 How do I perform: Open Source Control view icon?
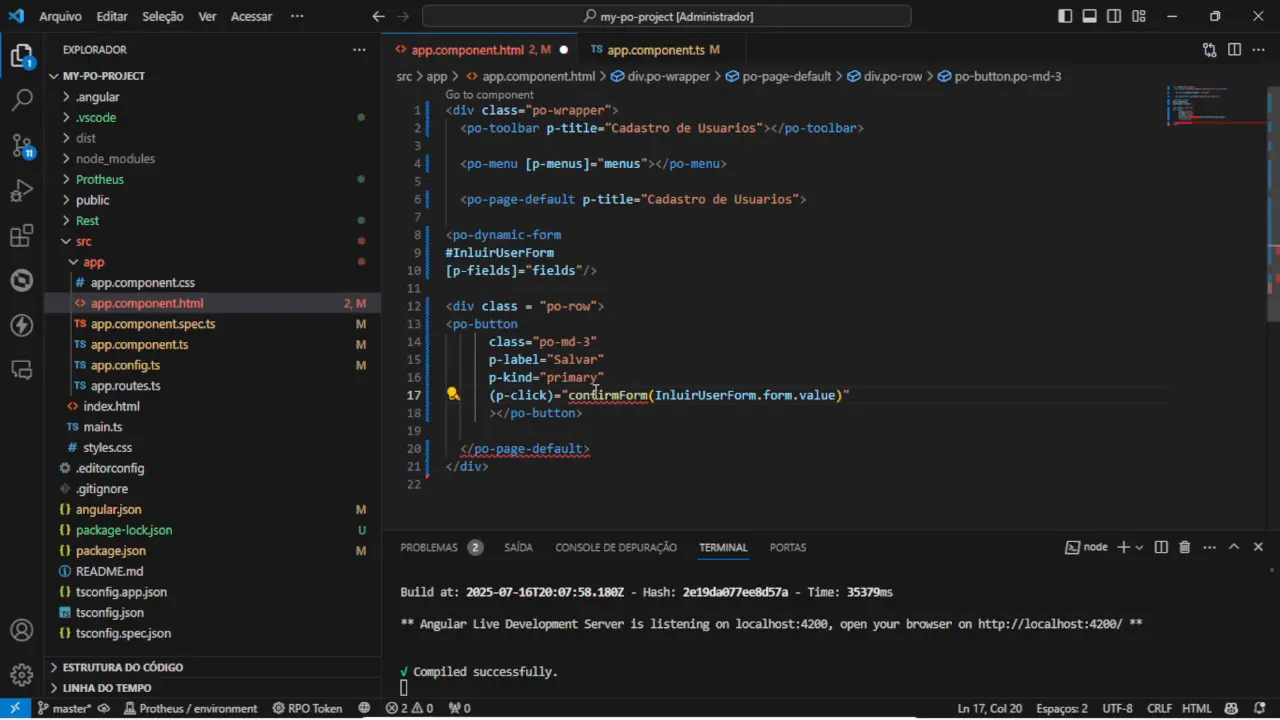coord(22,145)
